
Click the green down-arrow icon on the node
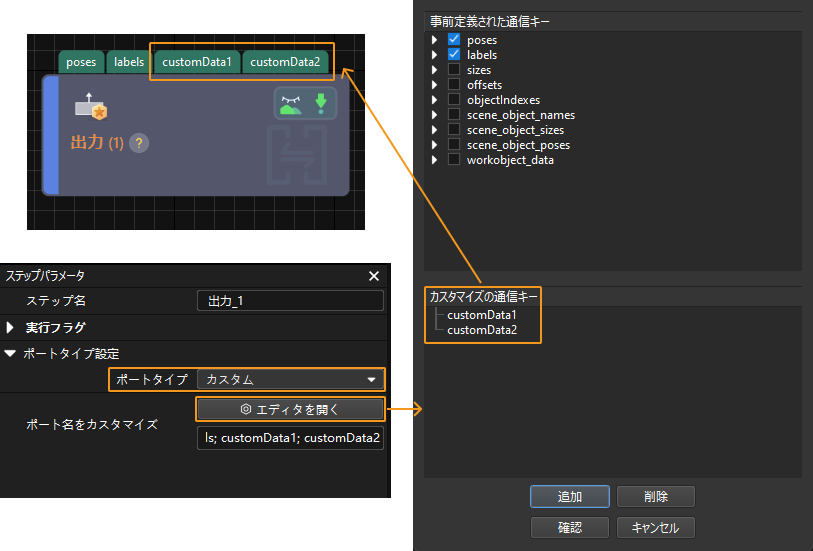tap(321, 103)
